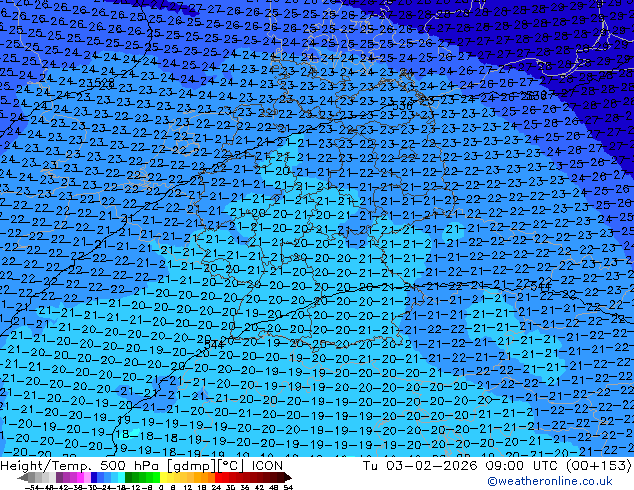Click the 528 contour label on the map
The image size is (634, 490).
(x=104, y=84)
